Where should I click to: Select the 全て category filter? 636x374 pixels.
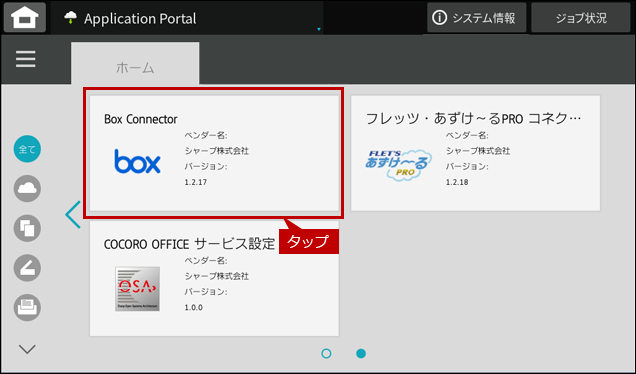27,149
